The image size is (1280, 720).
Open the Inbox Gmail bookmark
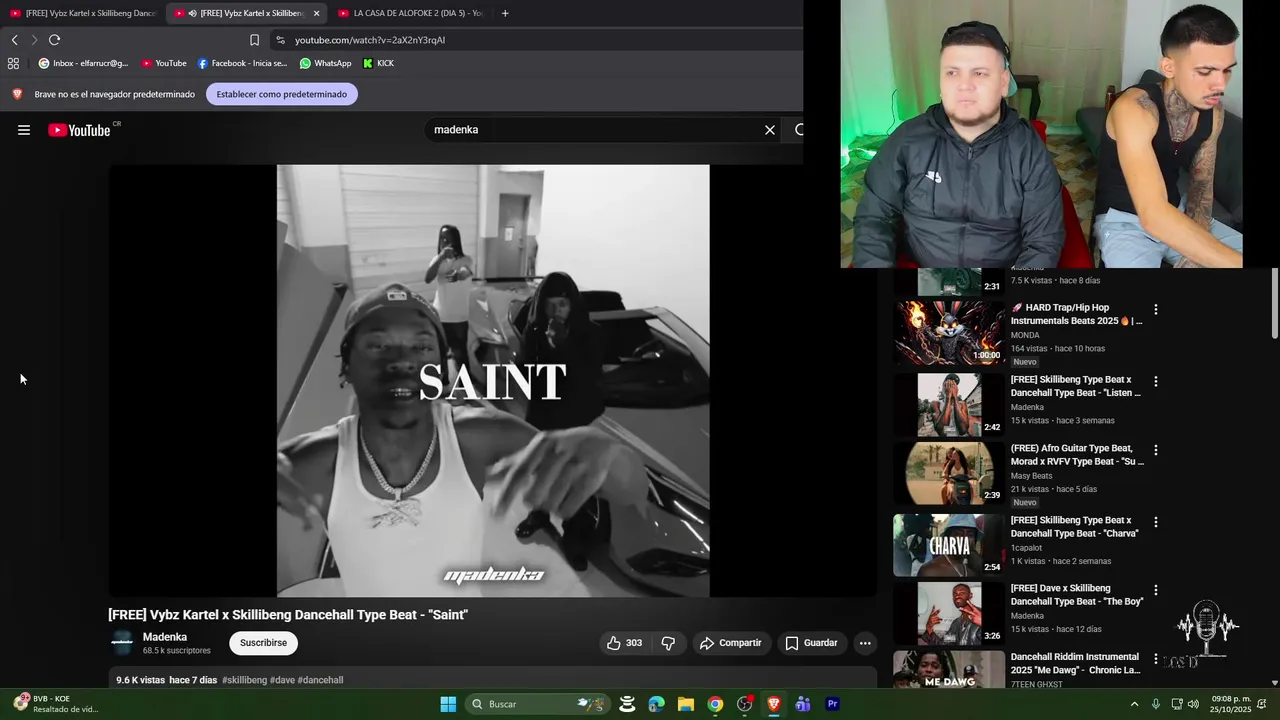click(83, 63)
